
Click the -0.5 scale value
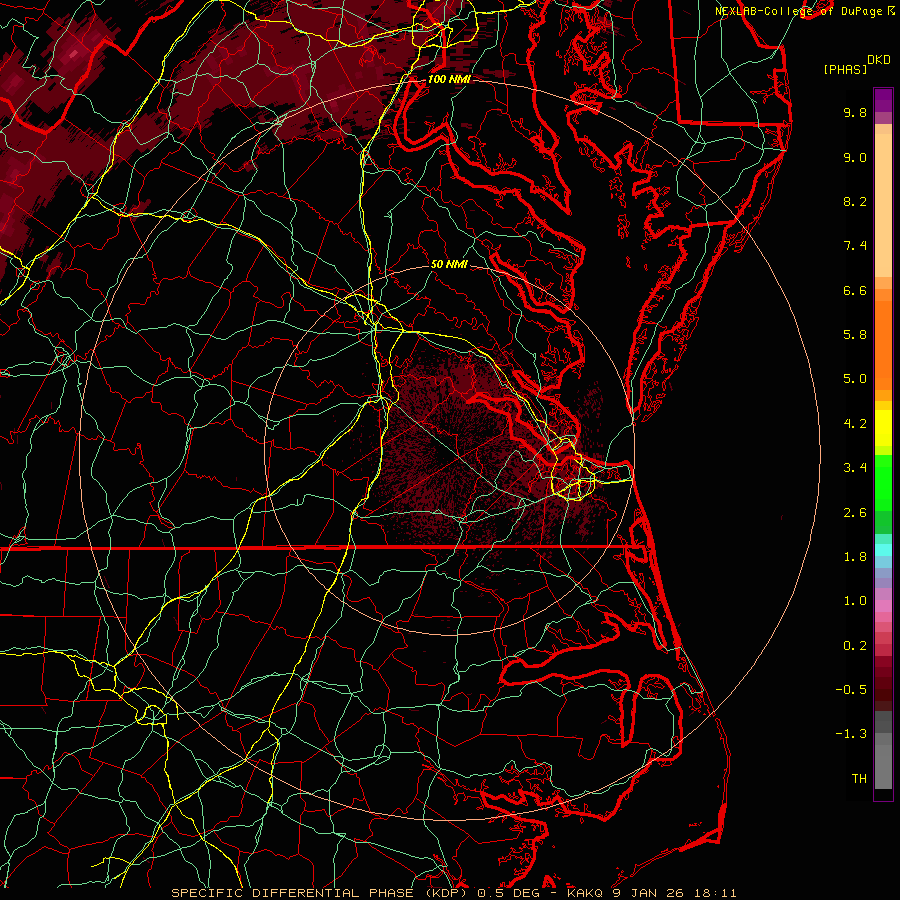pyautogui.click(x=851, y=690)
